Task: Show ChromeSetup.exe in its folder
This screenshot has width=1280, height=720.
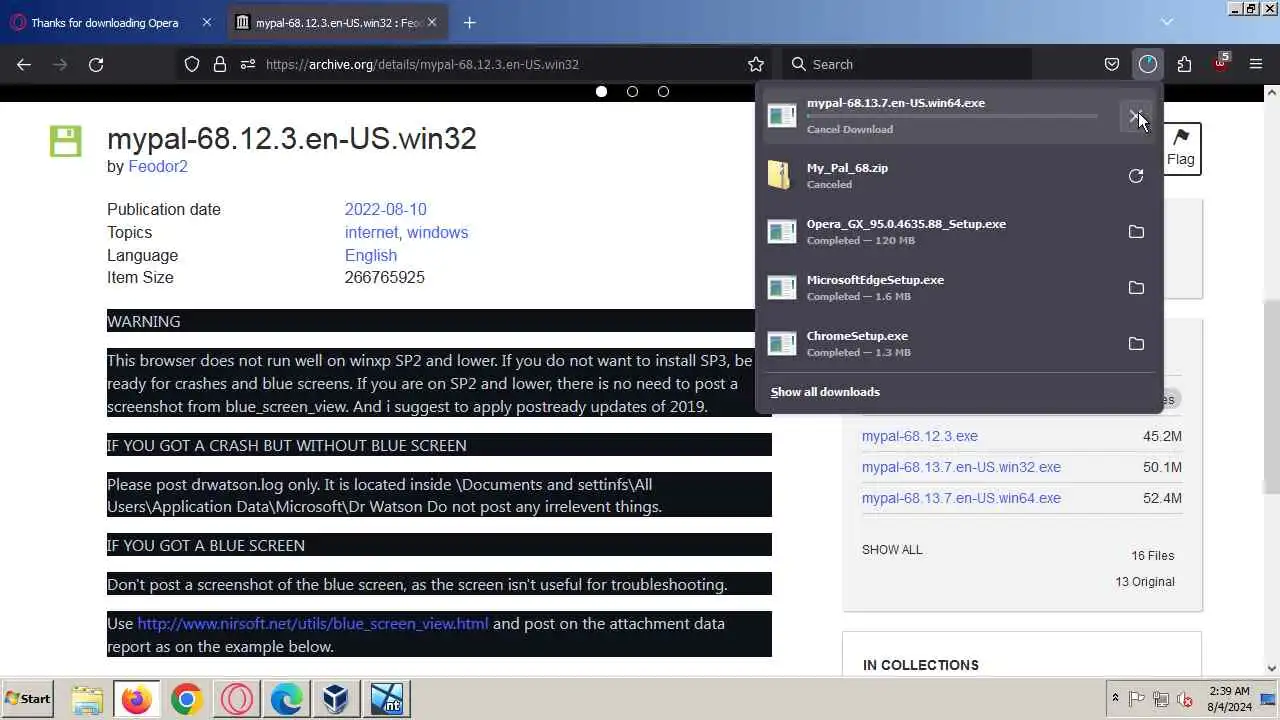Action: pyautogui.click(x=1136, y=344)
